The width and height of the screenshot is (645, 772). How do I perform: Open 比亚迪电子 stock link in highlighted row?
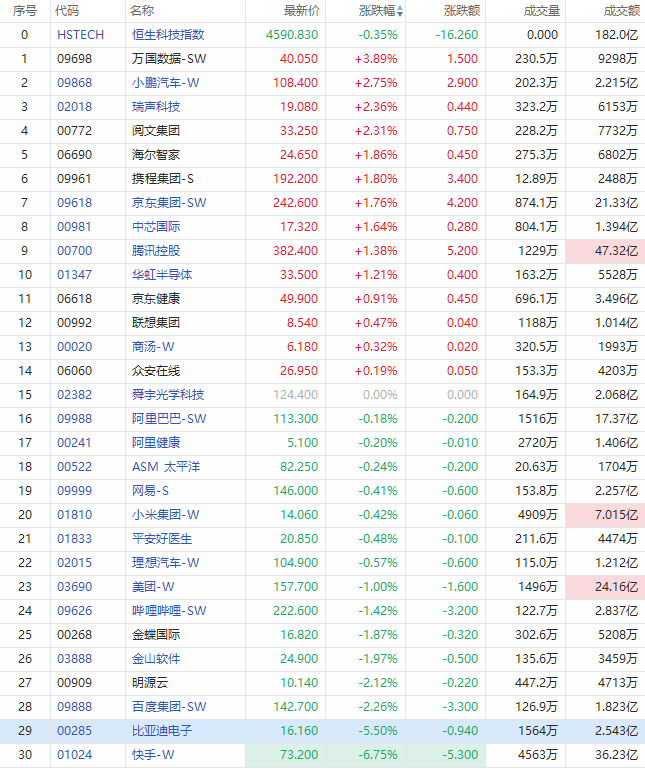(162, 731)
